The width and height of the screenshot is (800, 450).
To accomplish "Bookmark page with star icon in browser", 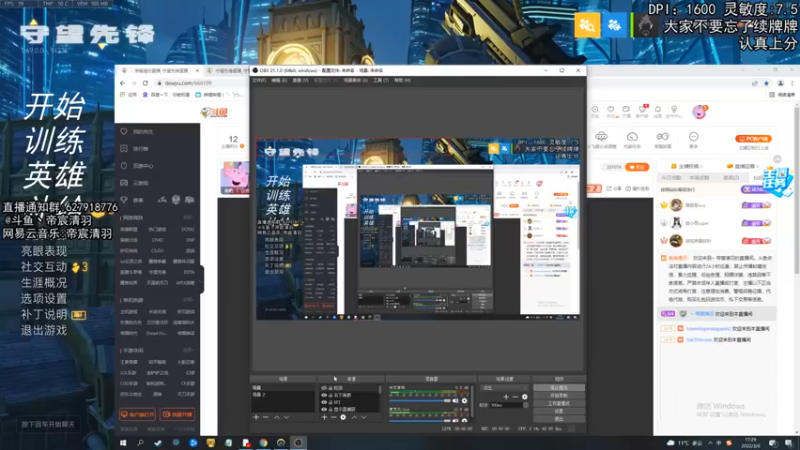I will click(766, 83).
